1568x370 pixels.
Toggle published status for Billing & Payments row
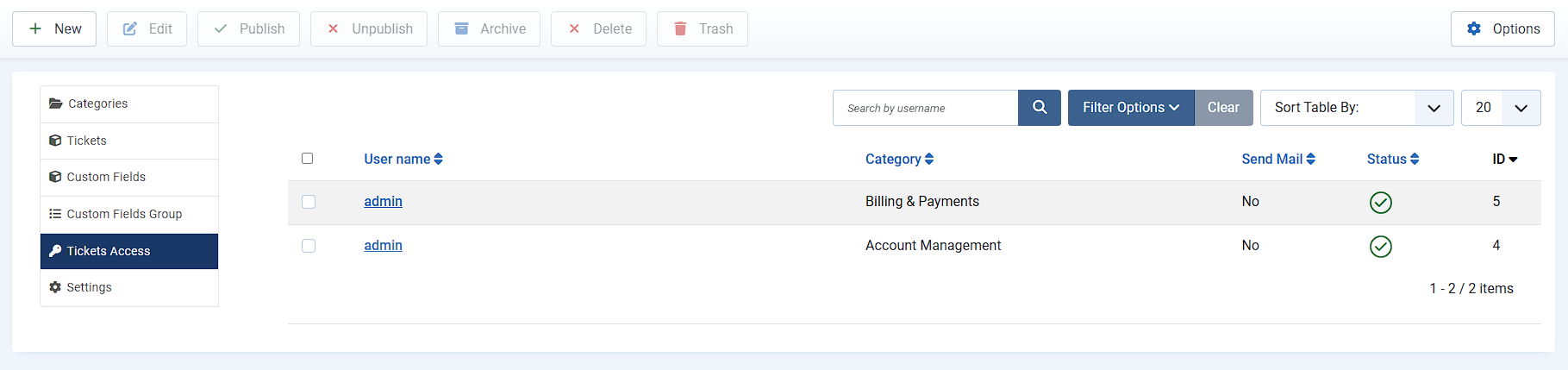point(1381,203)
